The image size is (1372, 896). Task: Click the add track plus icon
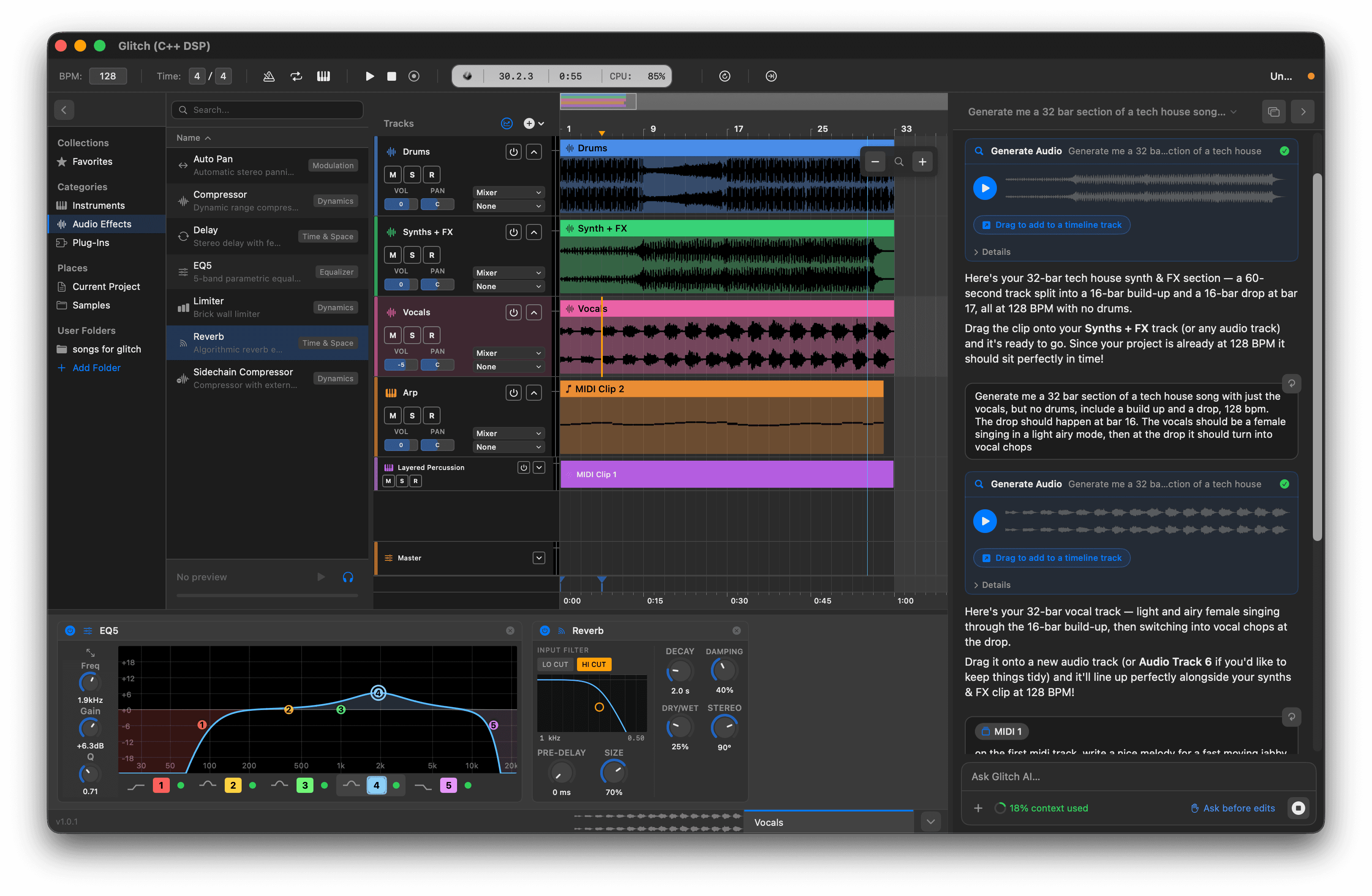[x=528, y=123]
